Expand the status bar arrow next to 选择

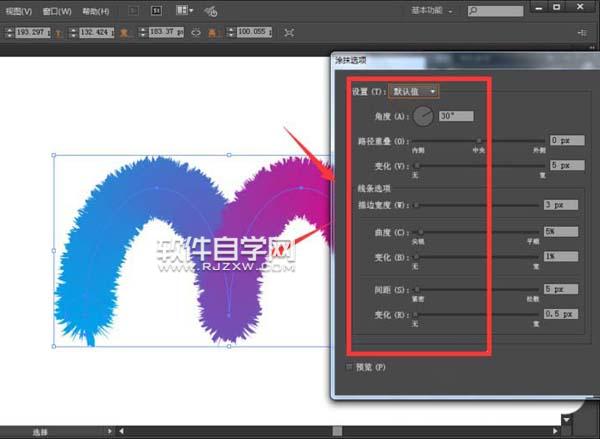(x=109, y=431)
